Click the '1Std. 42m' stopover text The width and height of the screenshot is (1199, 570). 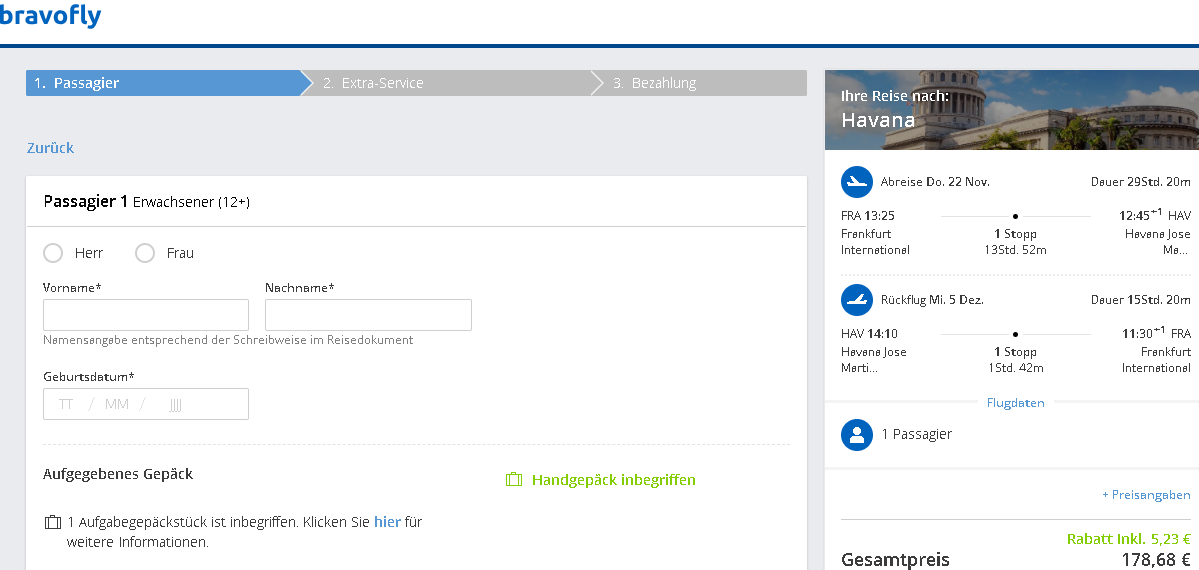pos(1015,368)
